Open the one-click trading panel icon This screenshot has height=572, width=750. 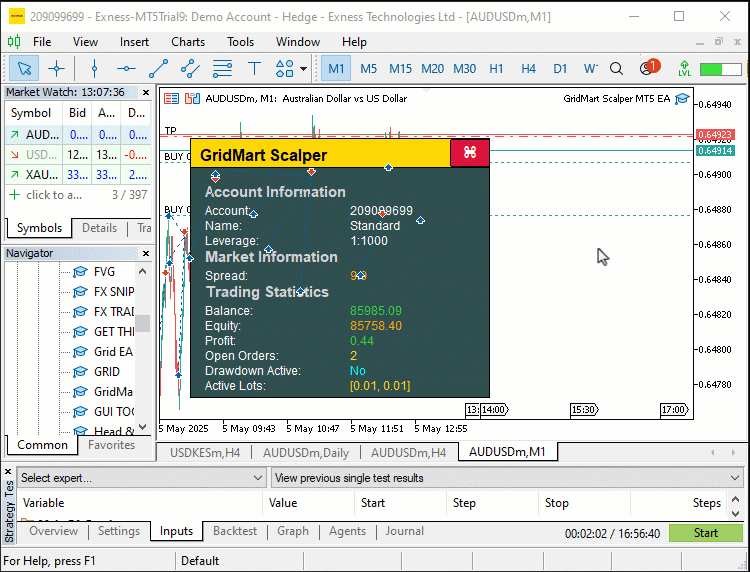click(192, 99)
